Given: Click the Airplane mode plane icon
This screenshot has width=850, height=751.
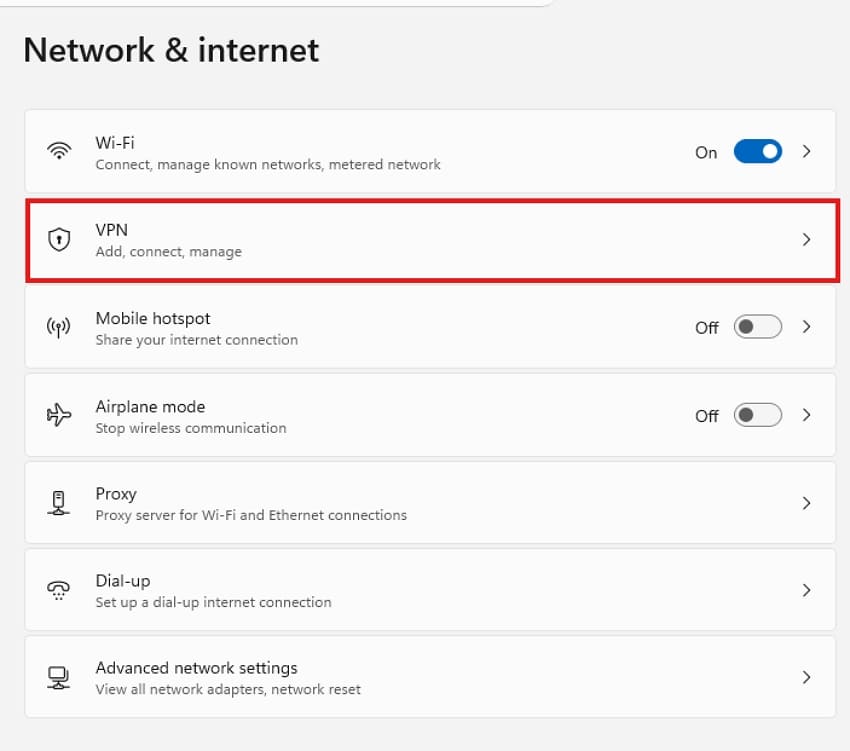Looking at the screenshot, I should click(59, 415).
